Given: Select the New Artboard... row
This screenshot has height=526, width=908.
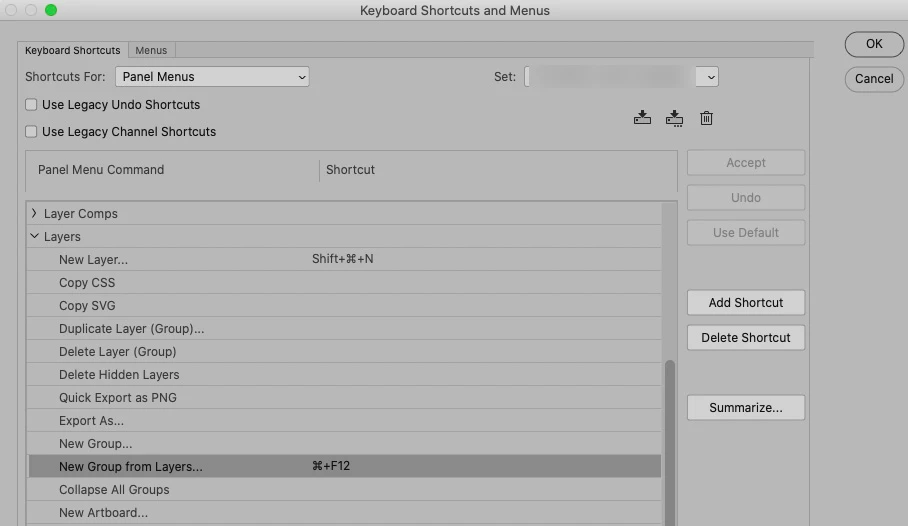Looking at the screenshot, I should [x=344, y=513].
